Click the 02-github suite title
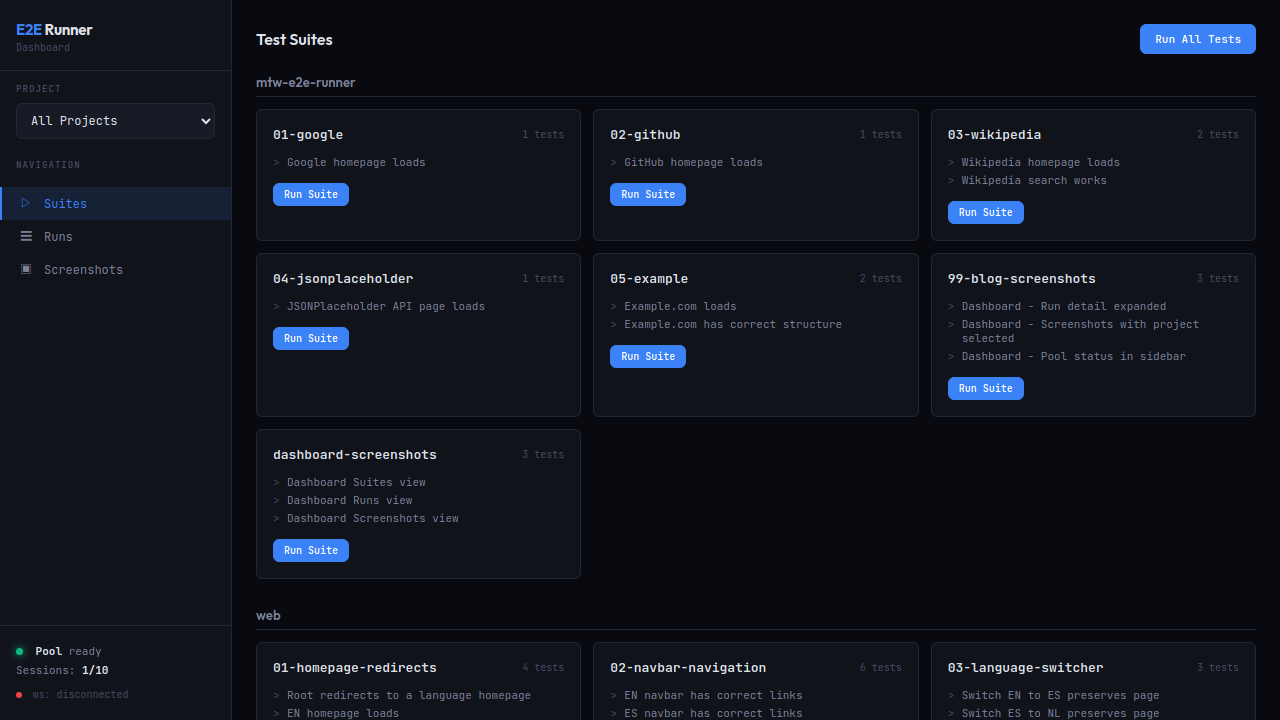 pos(645,134)
